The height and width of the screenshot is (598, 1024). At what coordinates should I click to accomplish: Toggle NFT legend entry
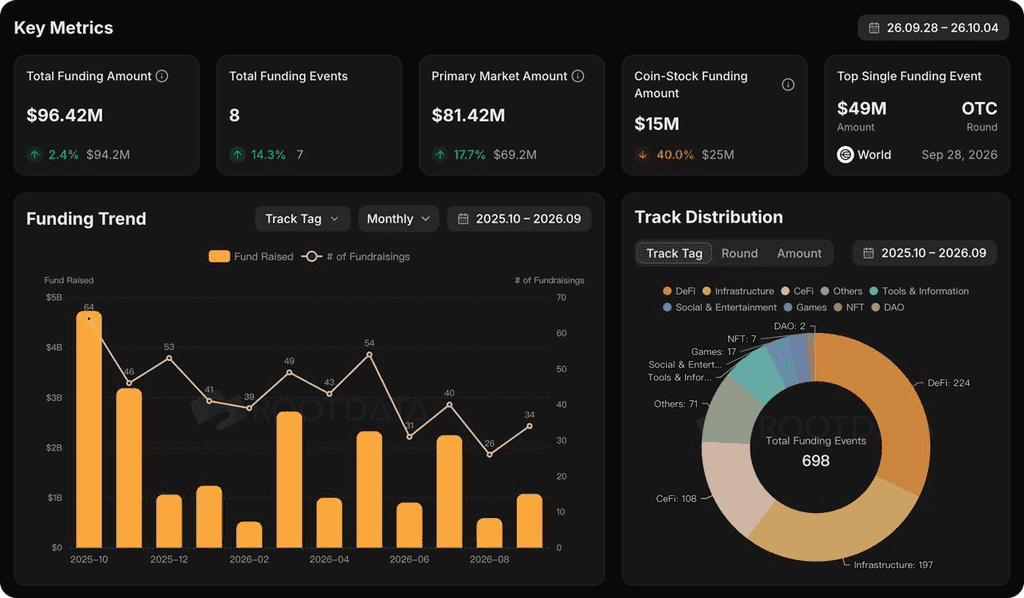pyautogui.click(x=848, y=307)
